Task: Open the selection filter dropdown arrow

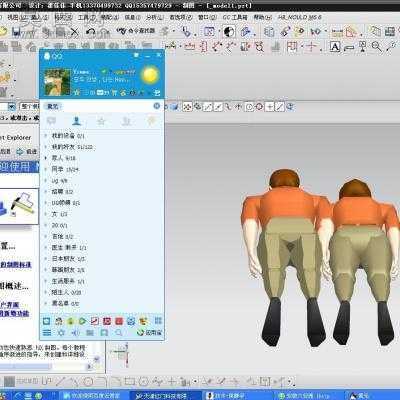Action: (x=12, y=107)
